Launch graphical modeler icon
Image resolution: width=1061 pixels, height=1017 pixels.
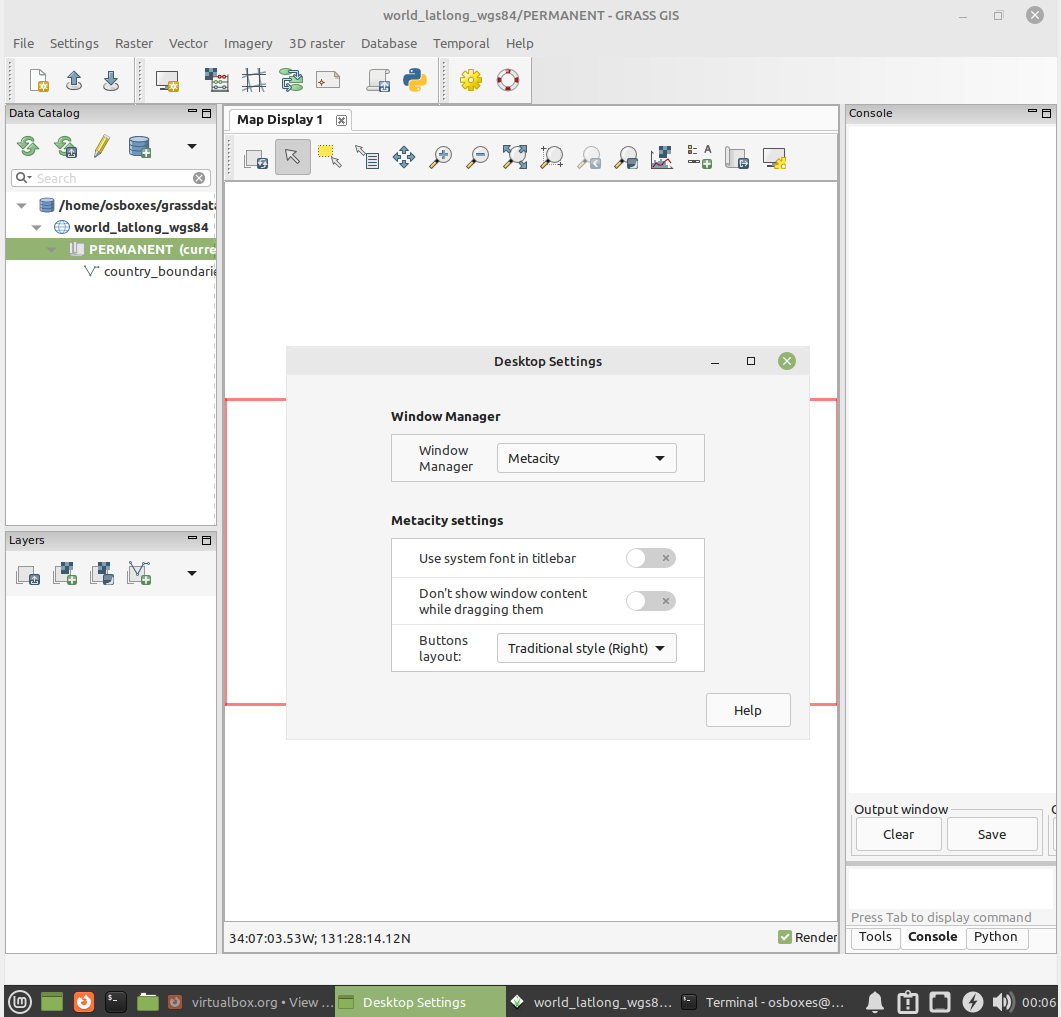[292, 81]
